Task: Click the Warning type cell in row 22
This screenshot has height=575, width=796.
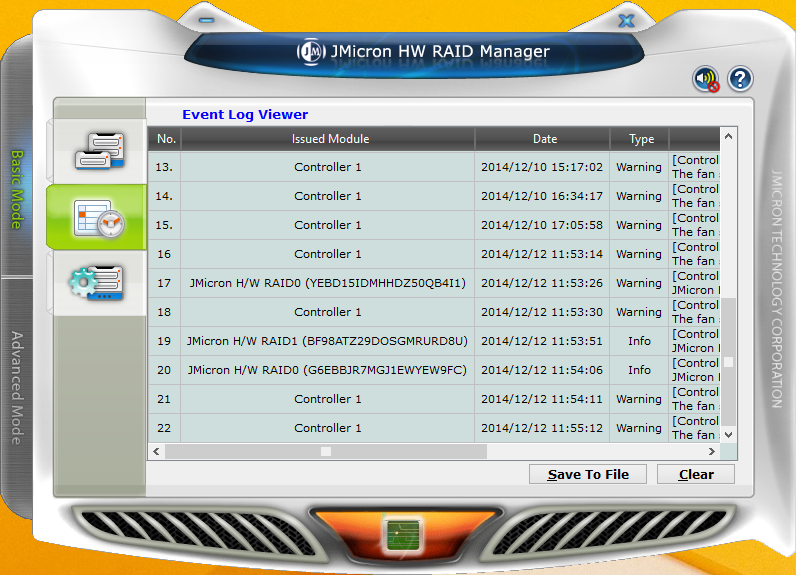Action: tap(639, 428)
